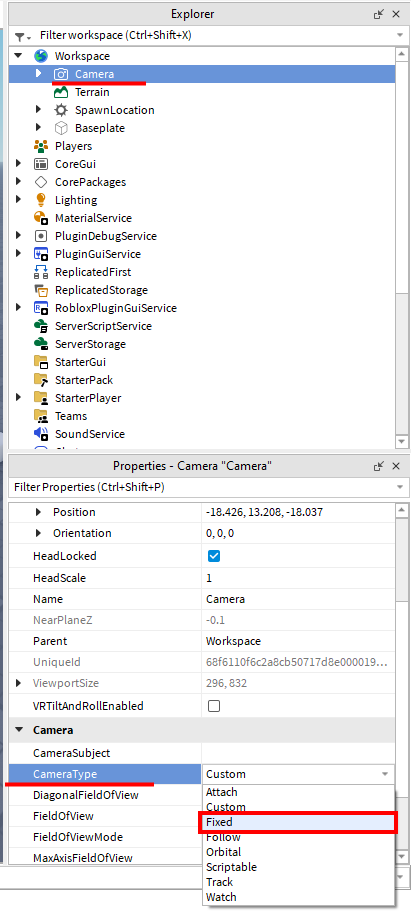Open the Explorer filter dropdown arrow

point(400,35)
